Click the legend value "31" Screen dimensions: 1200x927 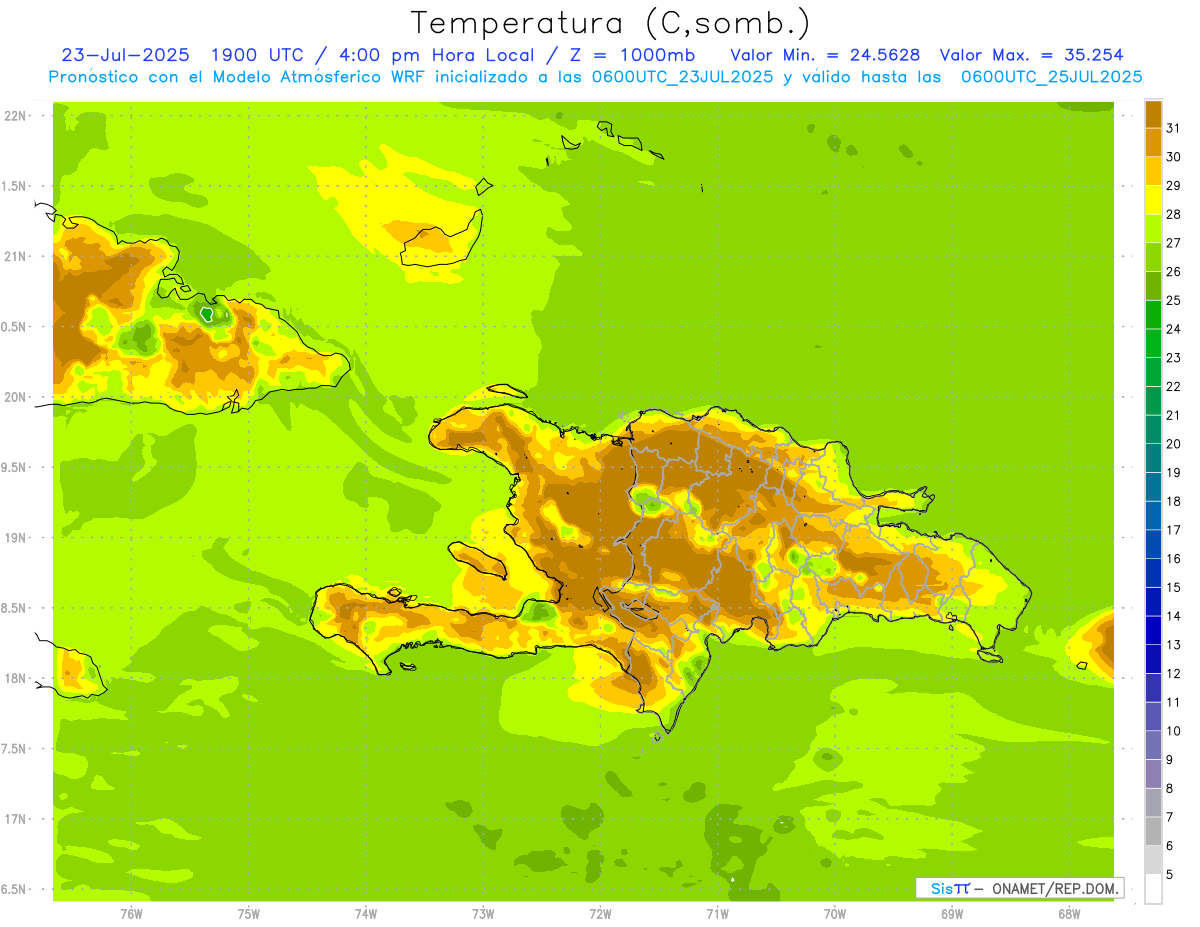[x=1174, y=128]
